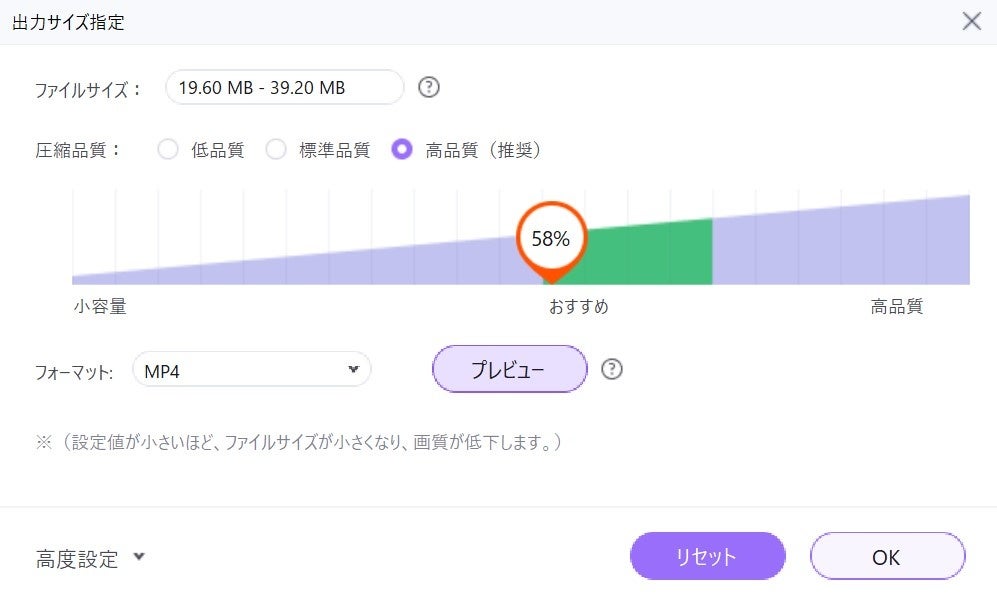
Task: Click the file size input field
Action: click(284, 87)
